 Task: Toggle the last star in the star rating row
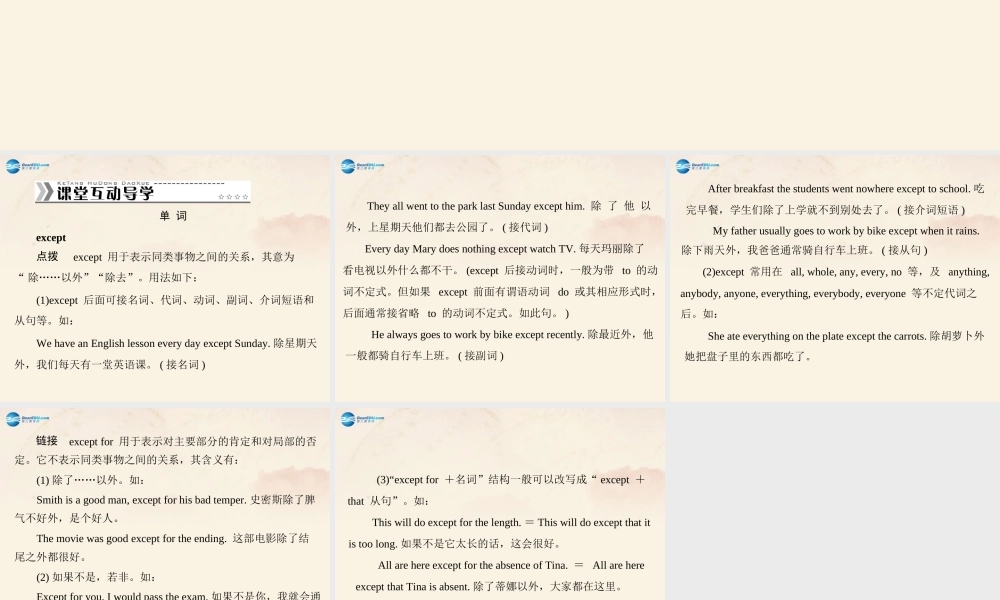point(245,194)
